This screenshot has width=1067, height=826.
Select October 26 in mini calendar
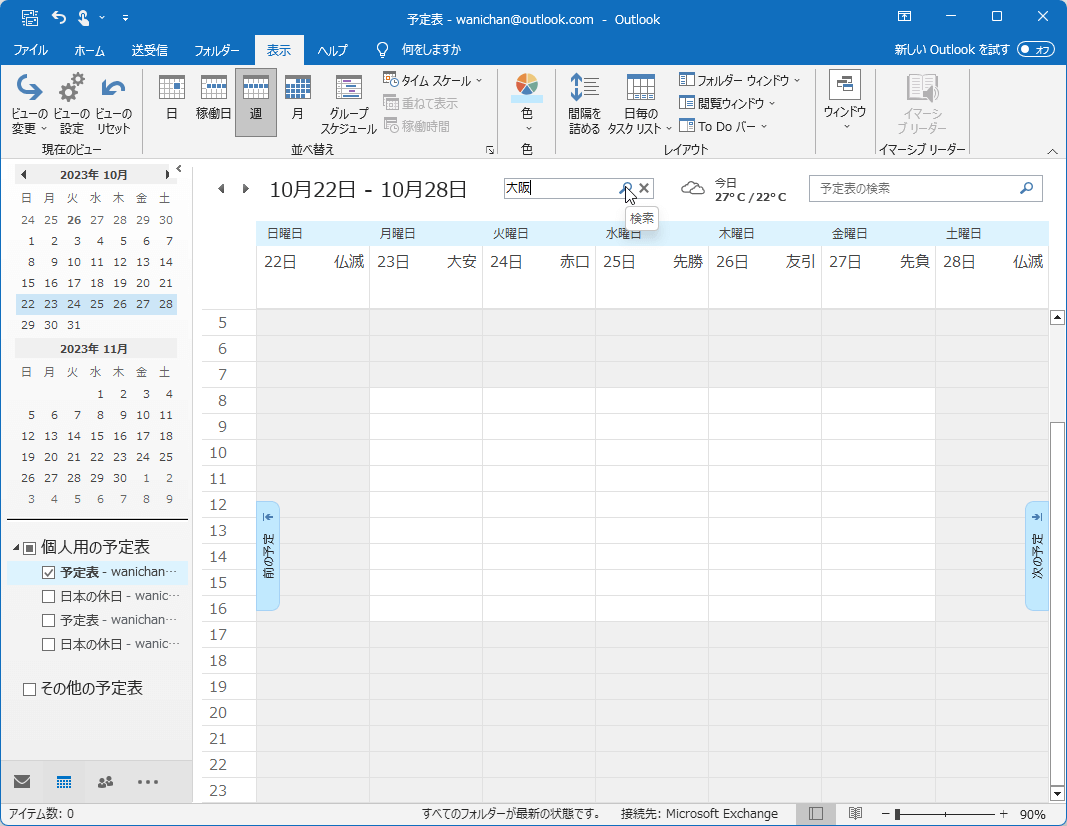[120, 304]
